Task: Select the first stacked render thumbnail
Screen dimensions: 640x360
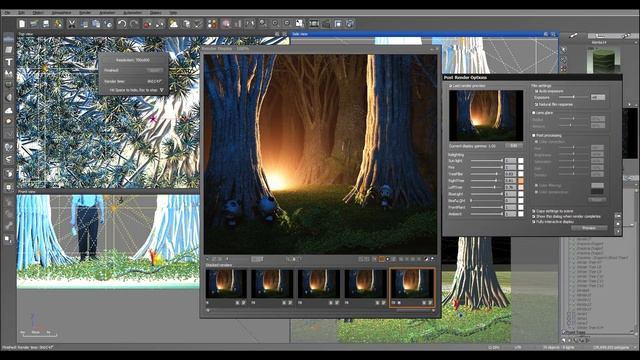Action: coord(226,284)
